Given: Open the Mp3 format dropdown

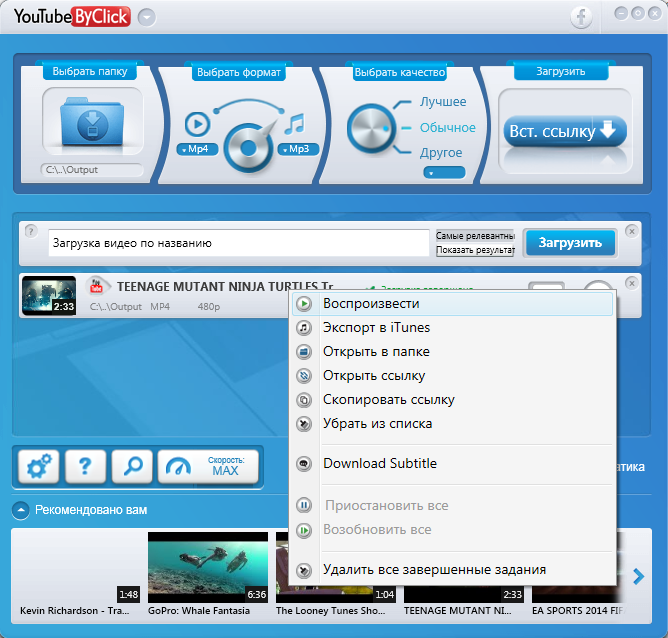Looking at the screenshot, I should 298,149.
